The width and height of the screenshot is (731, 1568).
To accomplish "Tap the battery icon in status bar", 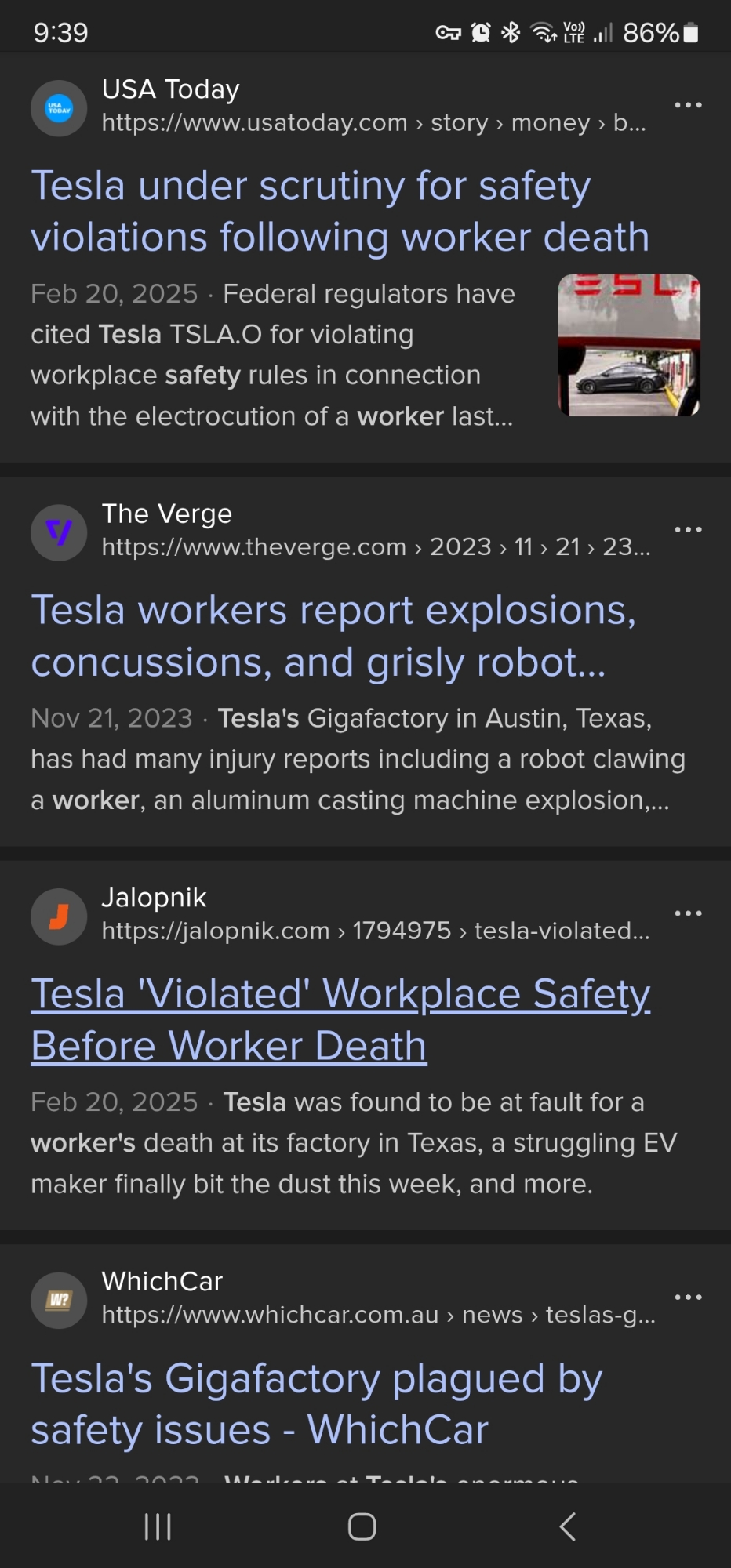I will (690, 33).
